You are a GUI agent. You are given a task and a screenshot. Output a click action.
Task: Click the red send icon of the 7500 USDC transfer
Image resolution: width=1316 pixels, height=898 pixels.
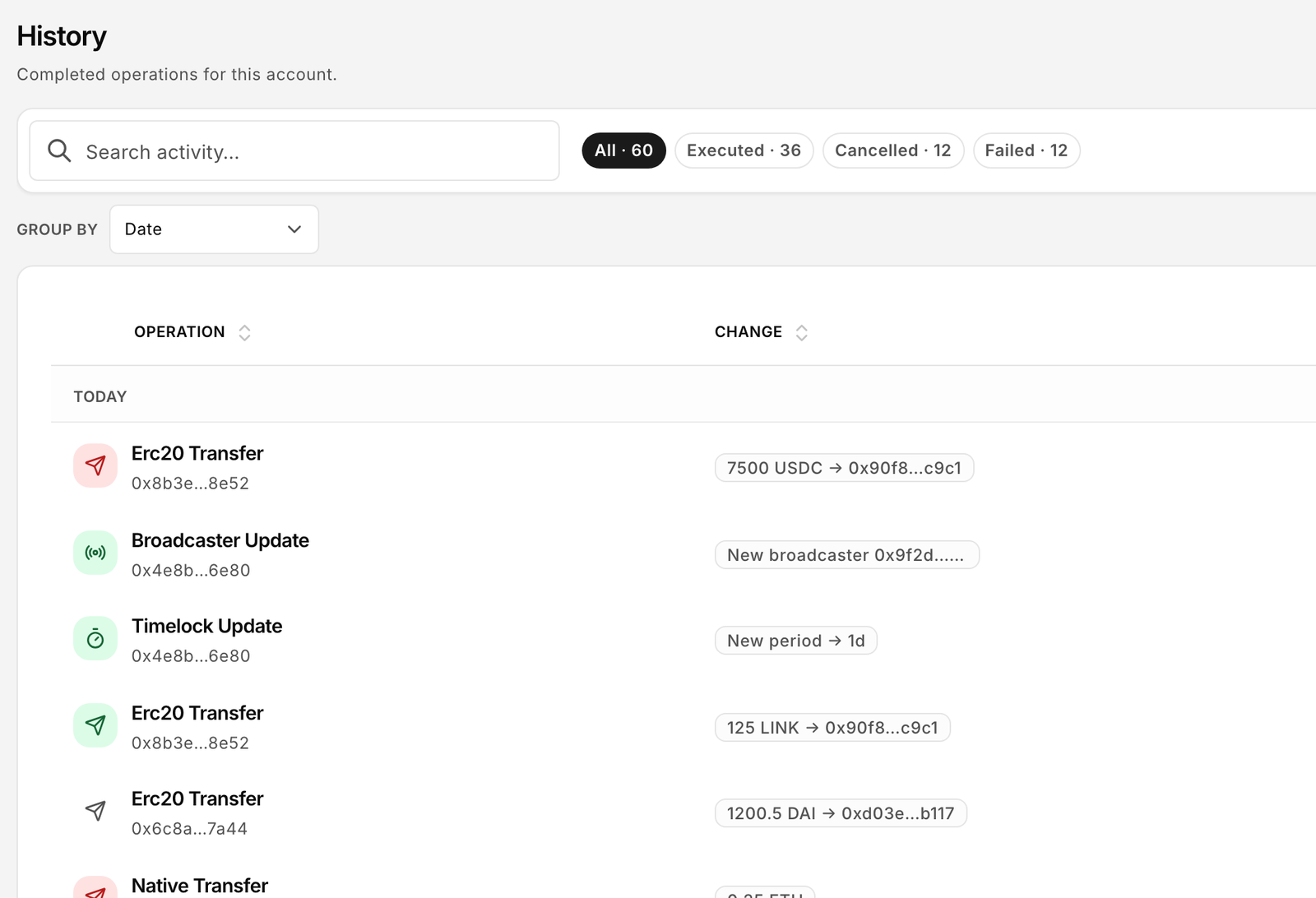tap(95, 466)
